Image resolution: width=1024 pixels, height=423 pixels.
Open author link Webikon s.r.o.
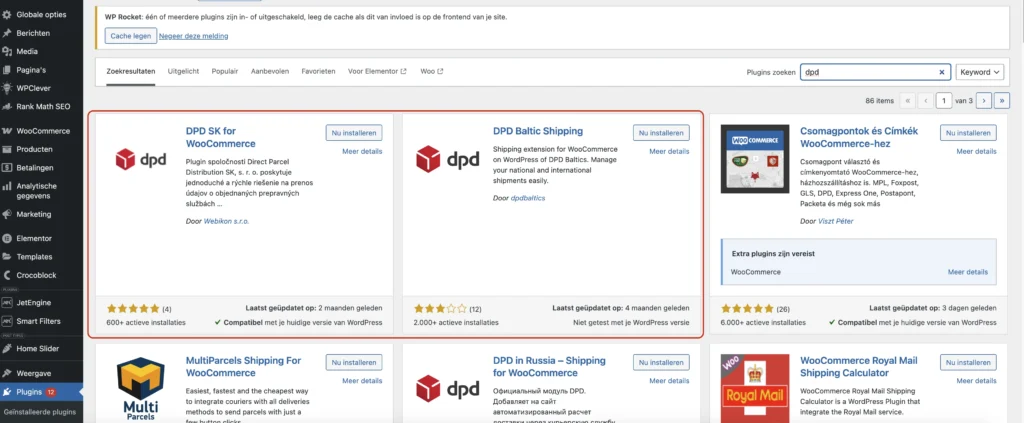click(x=227, y=221)
